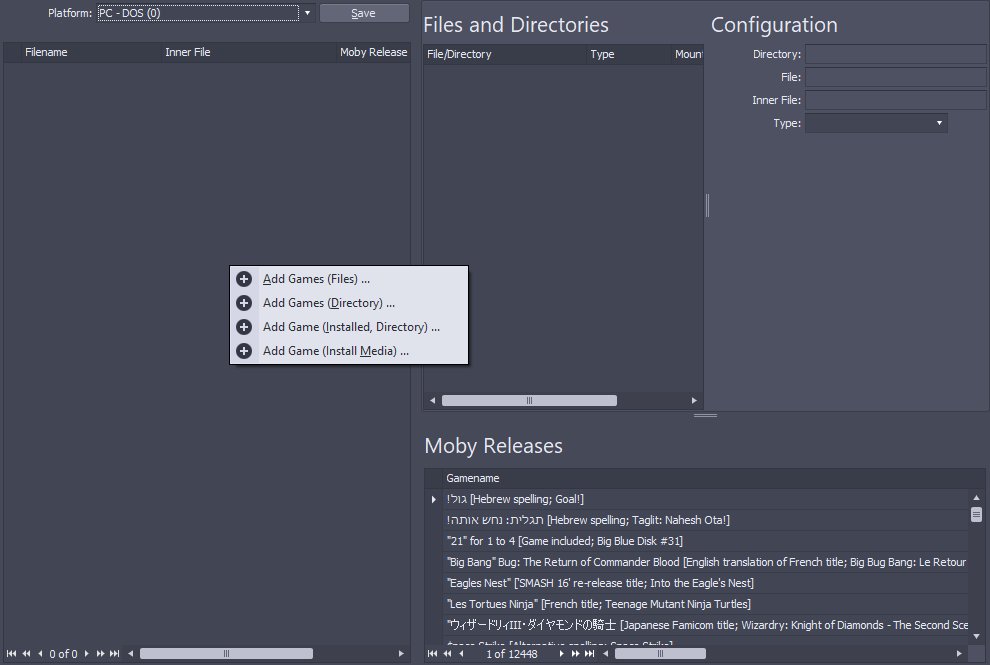Click Moby Releases vertical scrollbar thumb
Viewport: 990px width, 665px height.
976,514
